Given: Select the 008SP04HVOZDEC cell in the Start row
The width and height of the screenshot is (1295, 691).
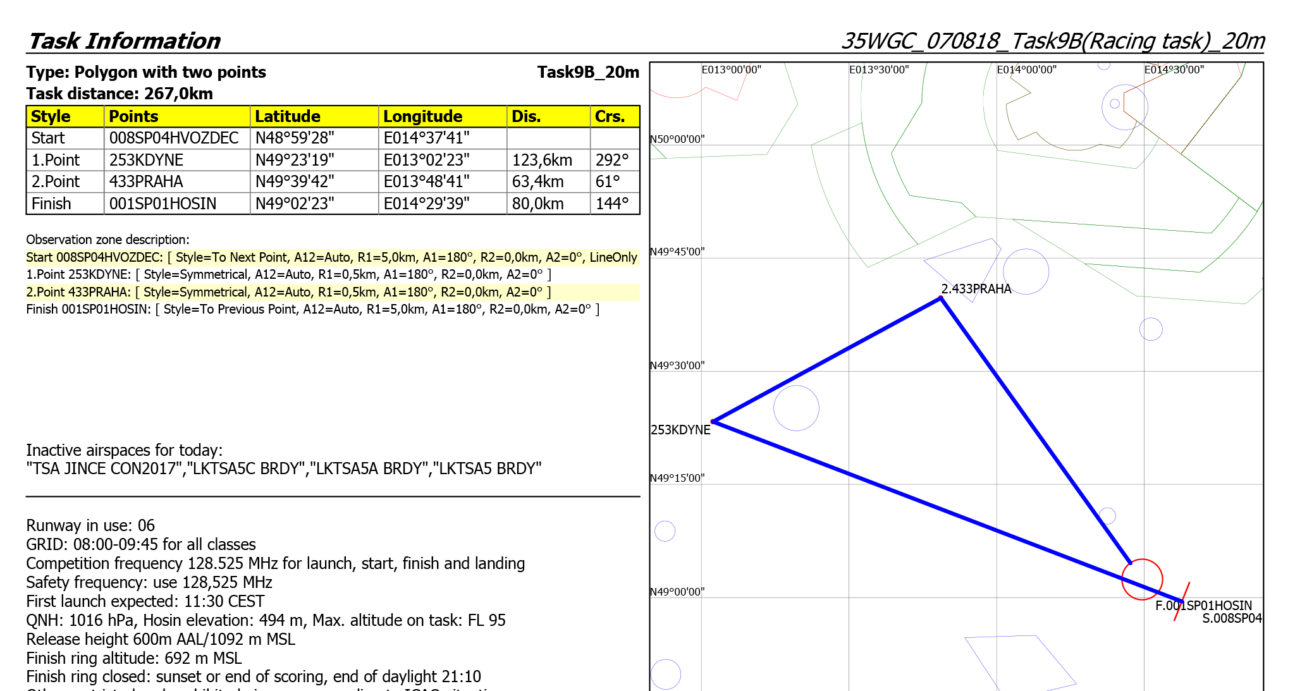Looking at the screenshot, I should click(x=176, y=138).
